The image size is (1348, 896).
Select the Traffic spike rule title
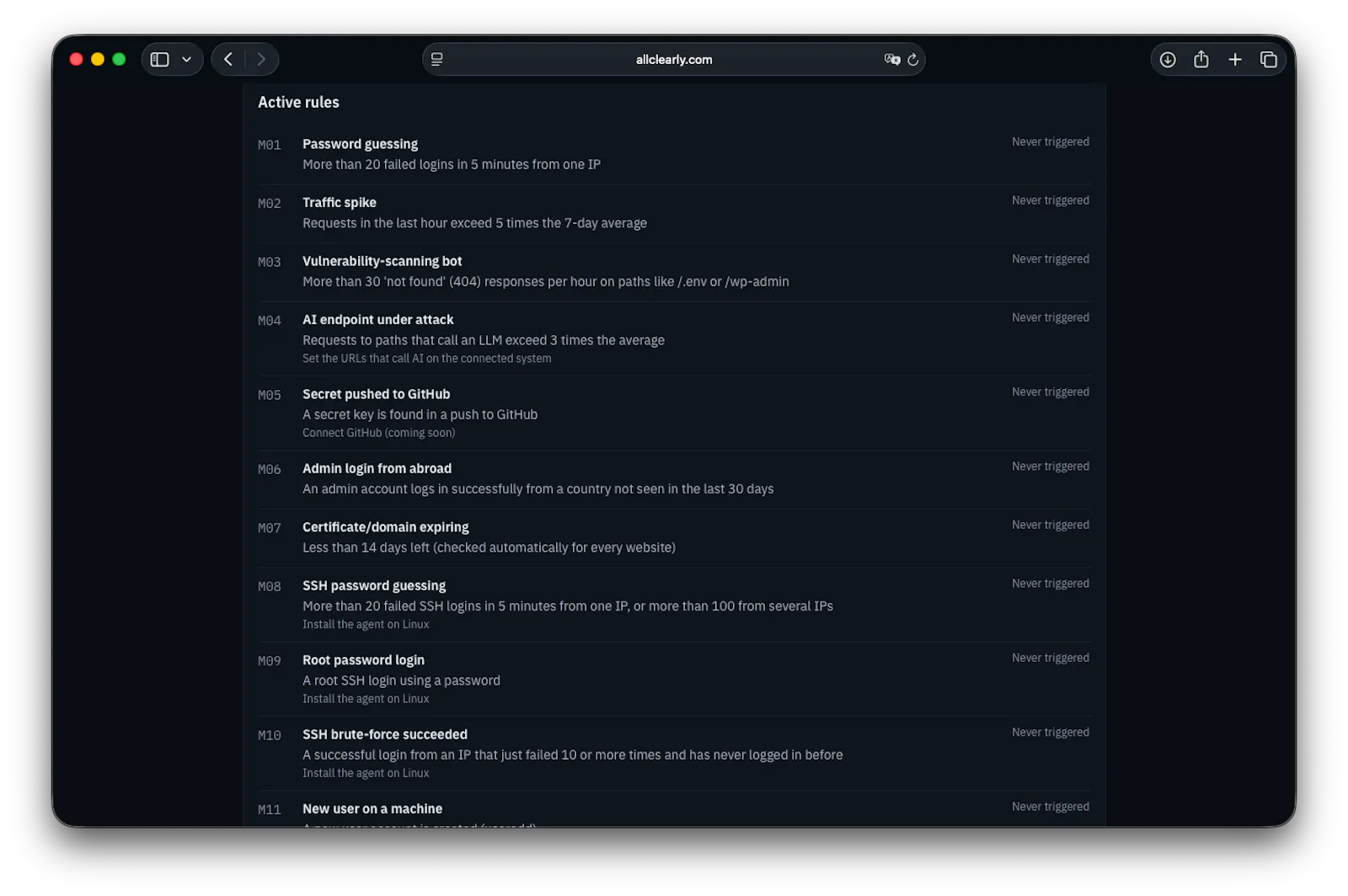pos(339,202)
